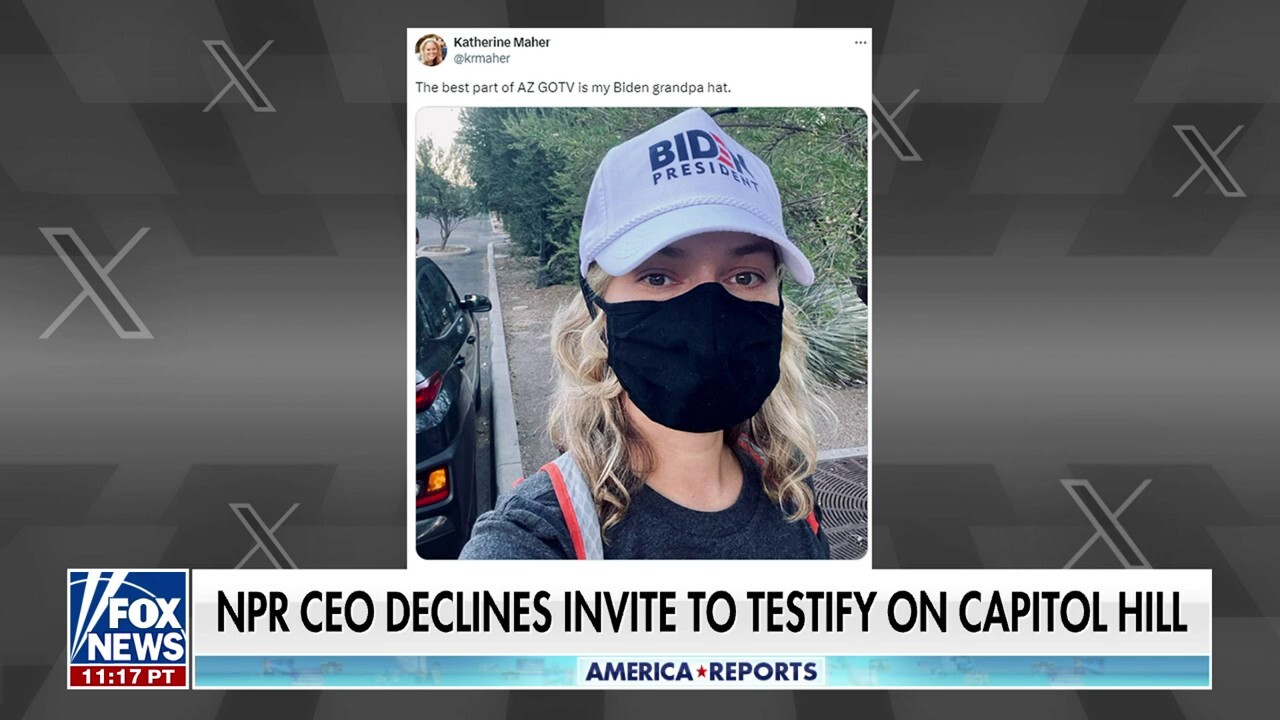Click the largest X logo in background

tap(96, 283)
